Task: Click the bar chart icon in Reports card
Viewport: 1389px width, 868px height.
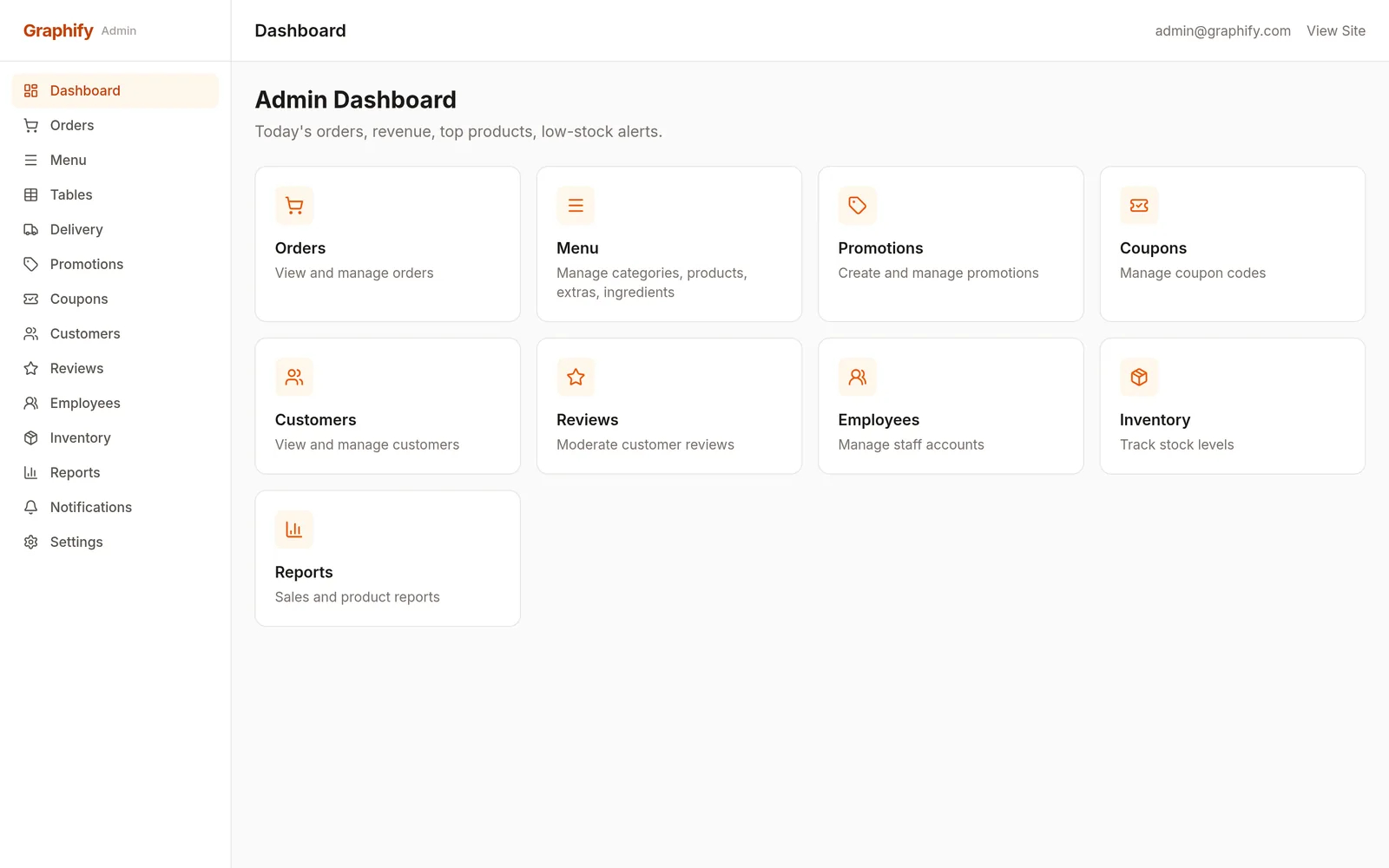Action: click(x=294, y=529)
